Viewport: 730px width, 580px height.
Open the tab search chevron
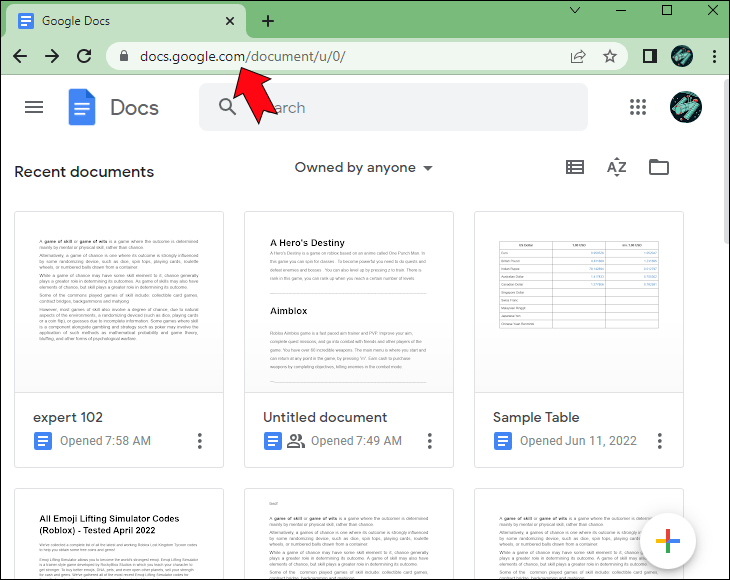575,10
